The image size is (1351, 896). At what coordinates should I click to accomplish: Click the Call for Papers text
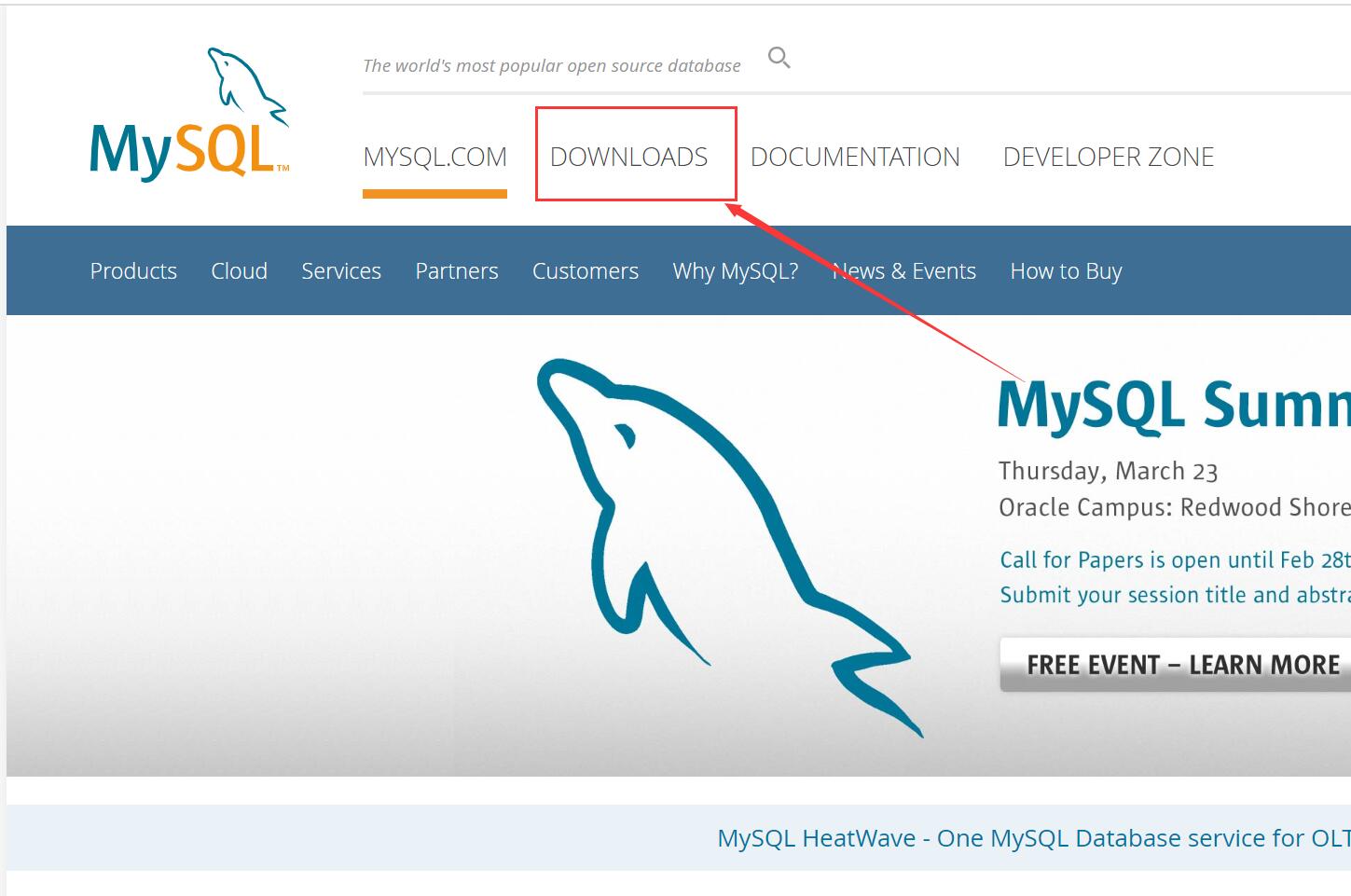[1173, 559]
